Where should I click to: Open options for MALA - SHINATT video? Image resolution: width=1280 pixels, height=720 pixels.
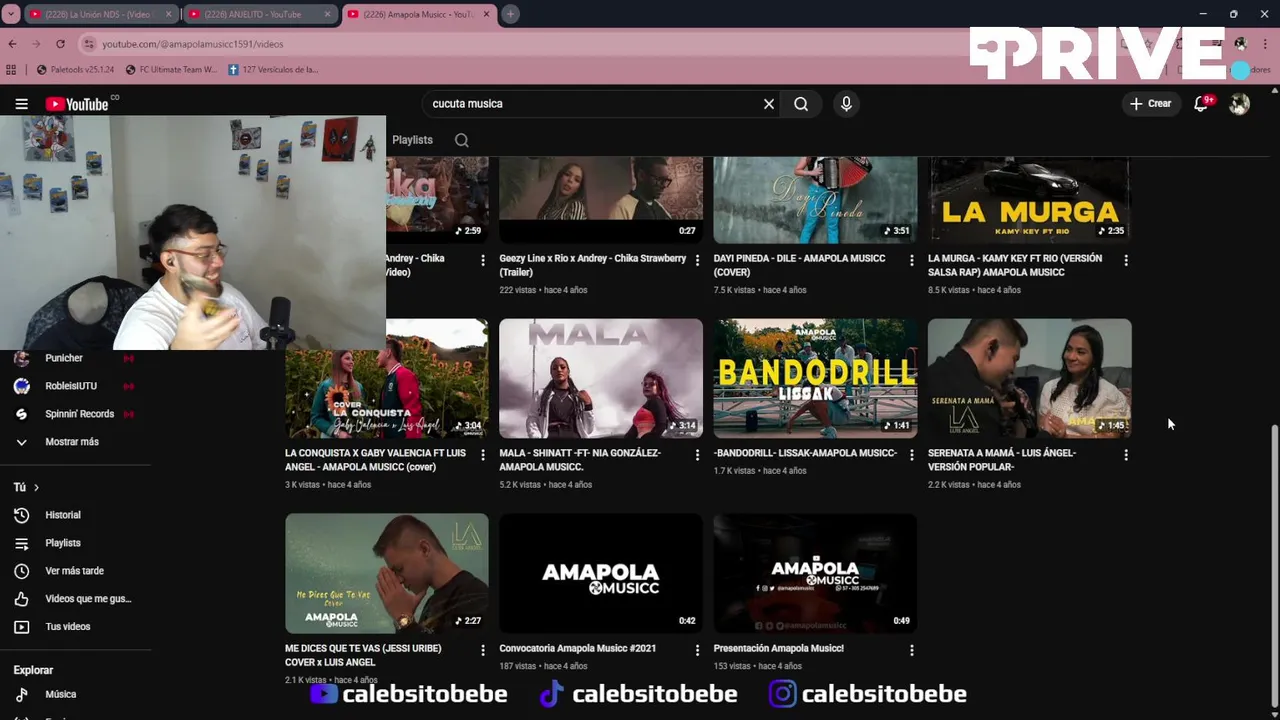coord(697,455)
